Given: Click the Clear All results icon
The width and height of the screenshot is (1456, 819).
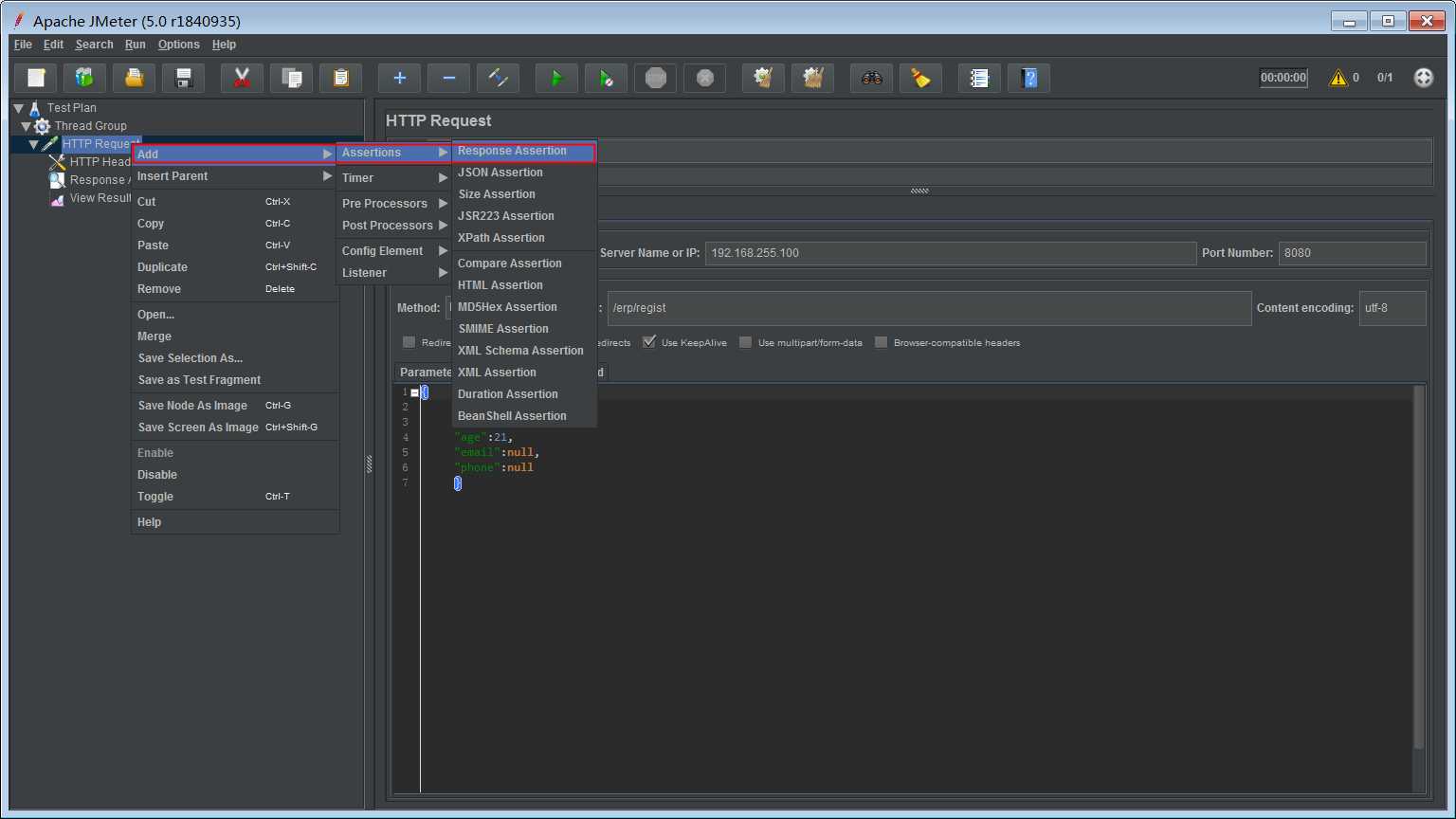Looking at the screenshot, I should click(813, 78).
